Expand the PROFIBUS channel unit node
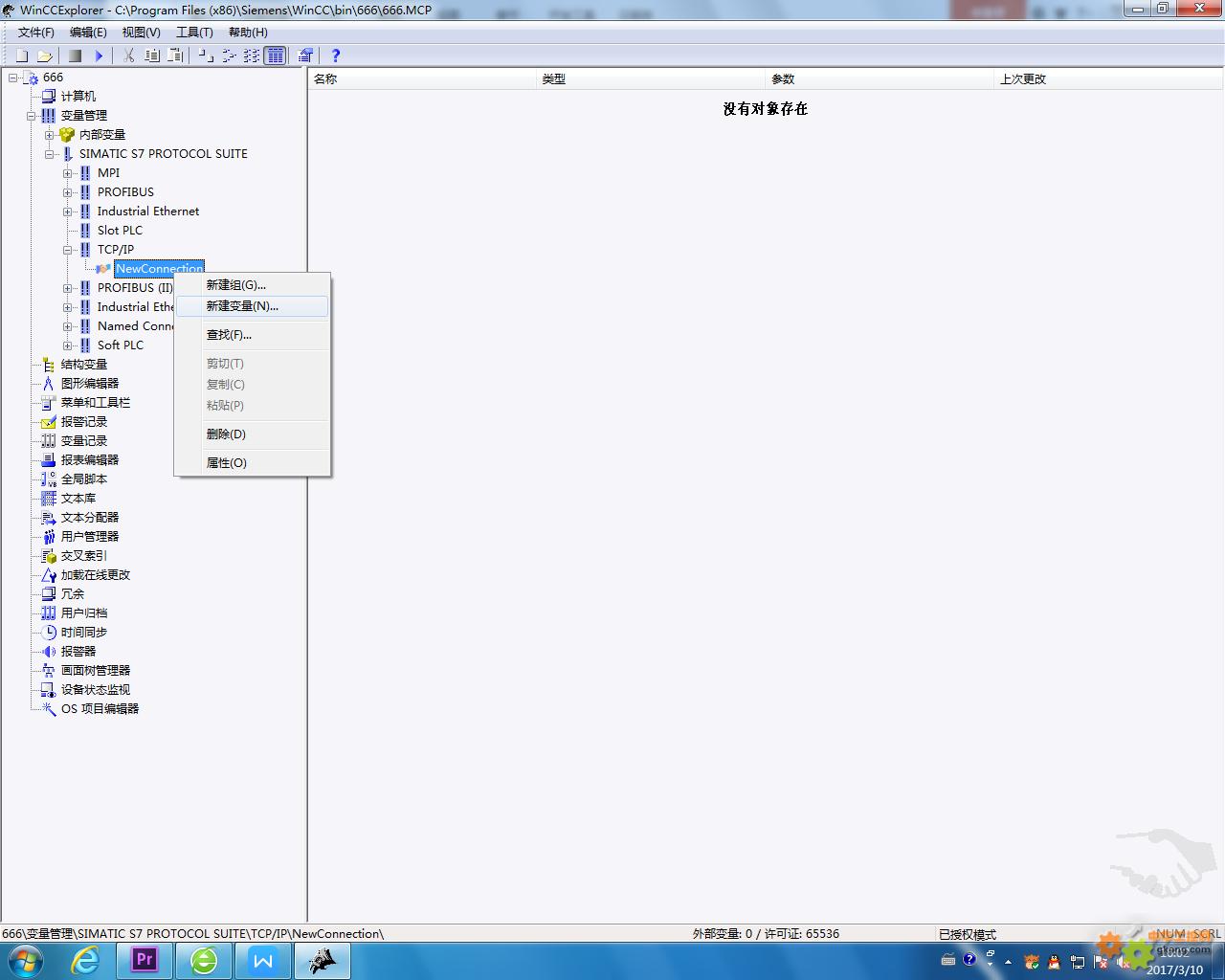Image resolution: width=1225 pixels, height=980 pixels. (x=68, y=192)
